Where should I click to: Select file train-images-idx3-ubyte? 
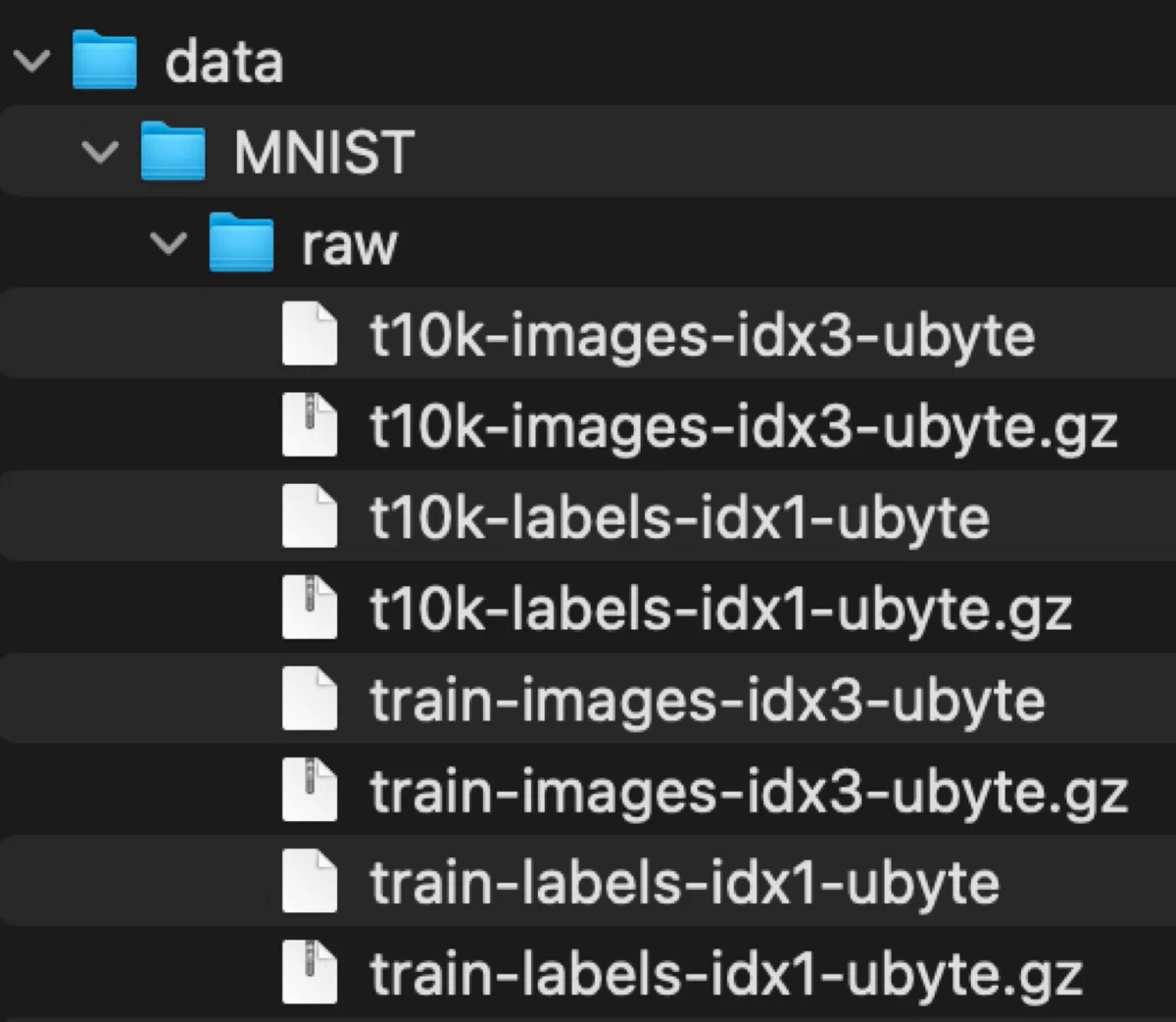(x=708, y=701)
